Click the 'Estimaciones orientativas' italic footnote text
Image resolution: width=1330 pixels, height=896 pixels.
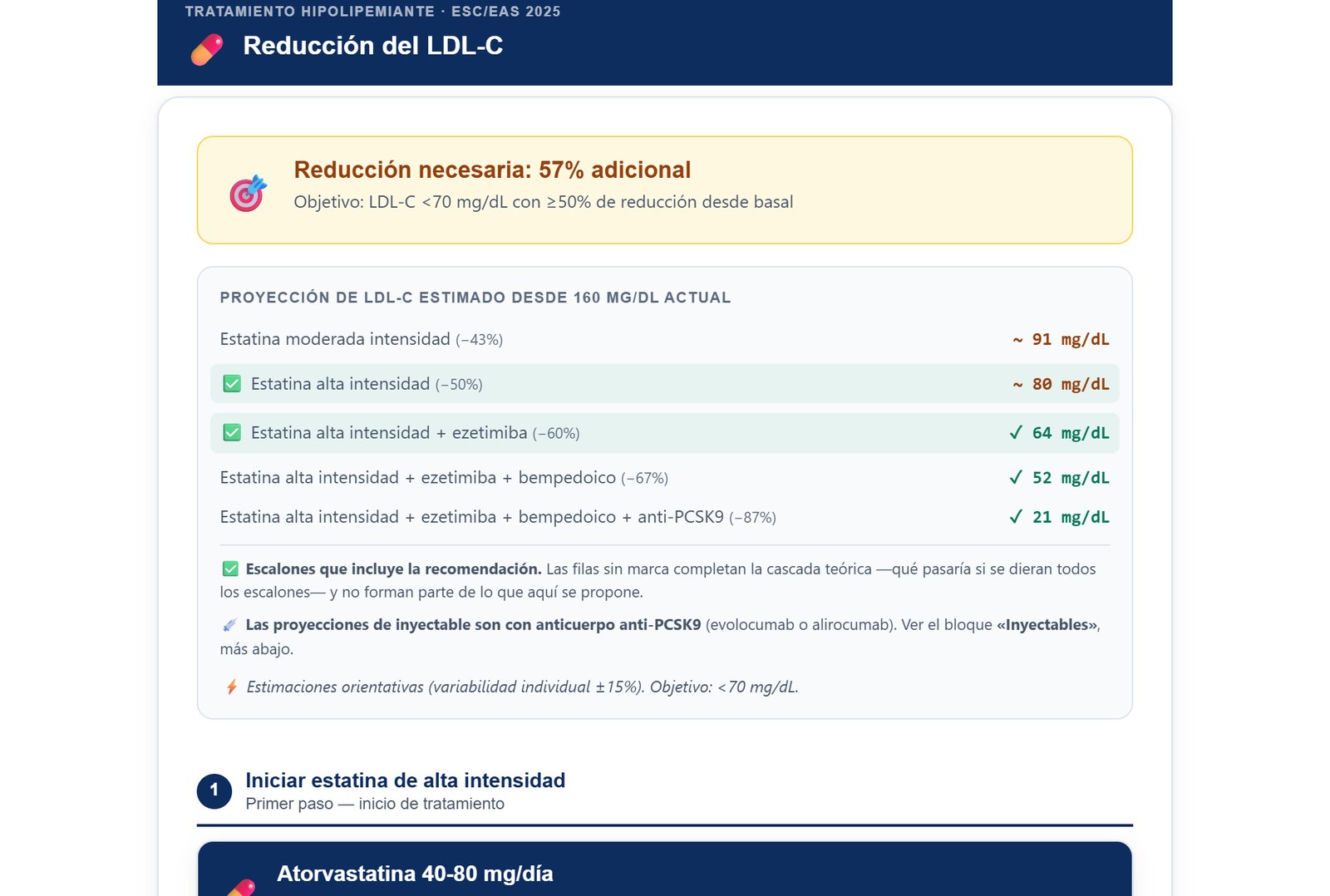522,687
